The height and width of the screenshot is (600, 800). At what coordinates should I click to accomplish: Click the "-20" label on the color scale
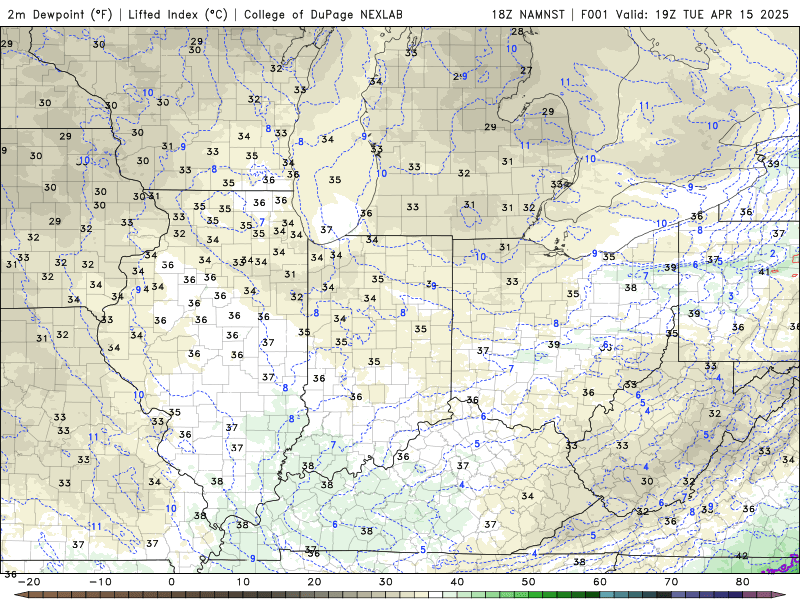pyautogui.click(x=29, y=582)
